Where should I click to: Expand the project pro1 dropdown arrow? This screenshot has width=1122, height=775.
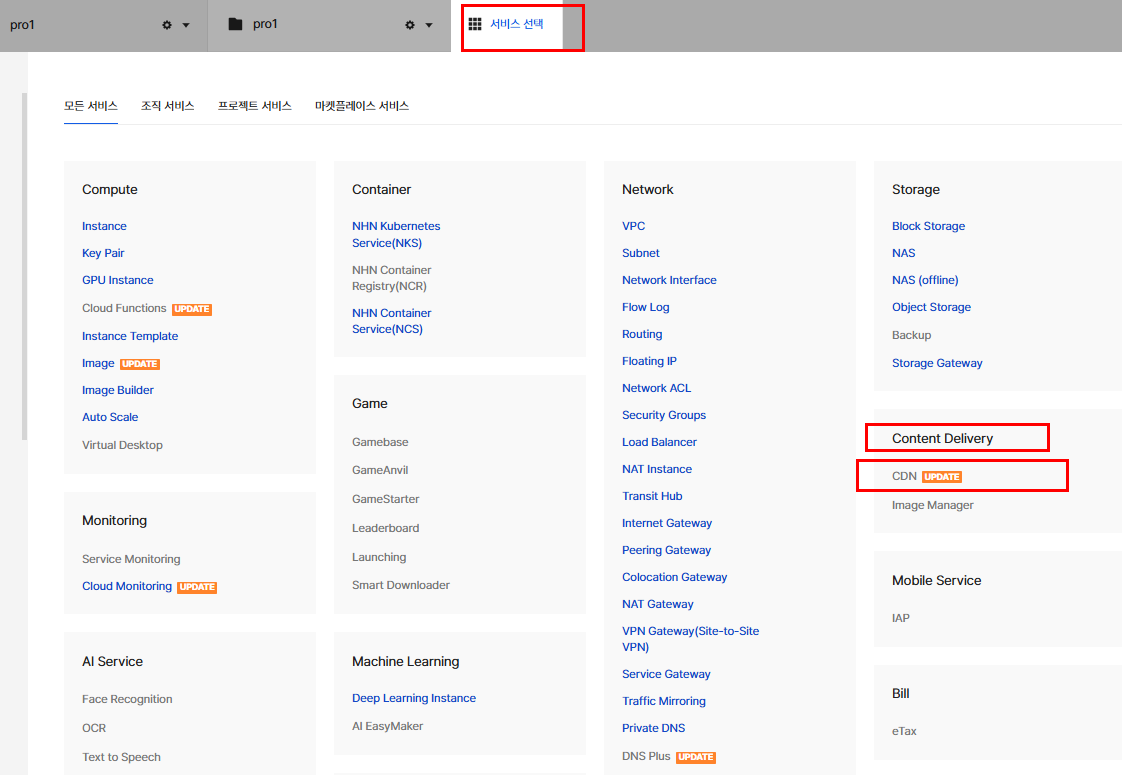(x=429, y=25)
